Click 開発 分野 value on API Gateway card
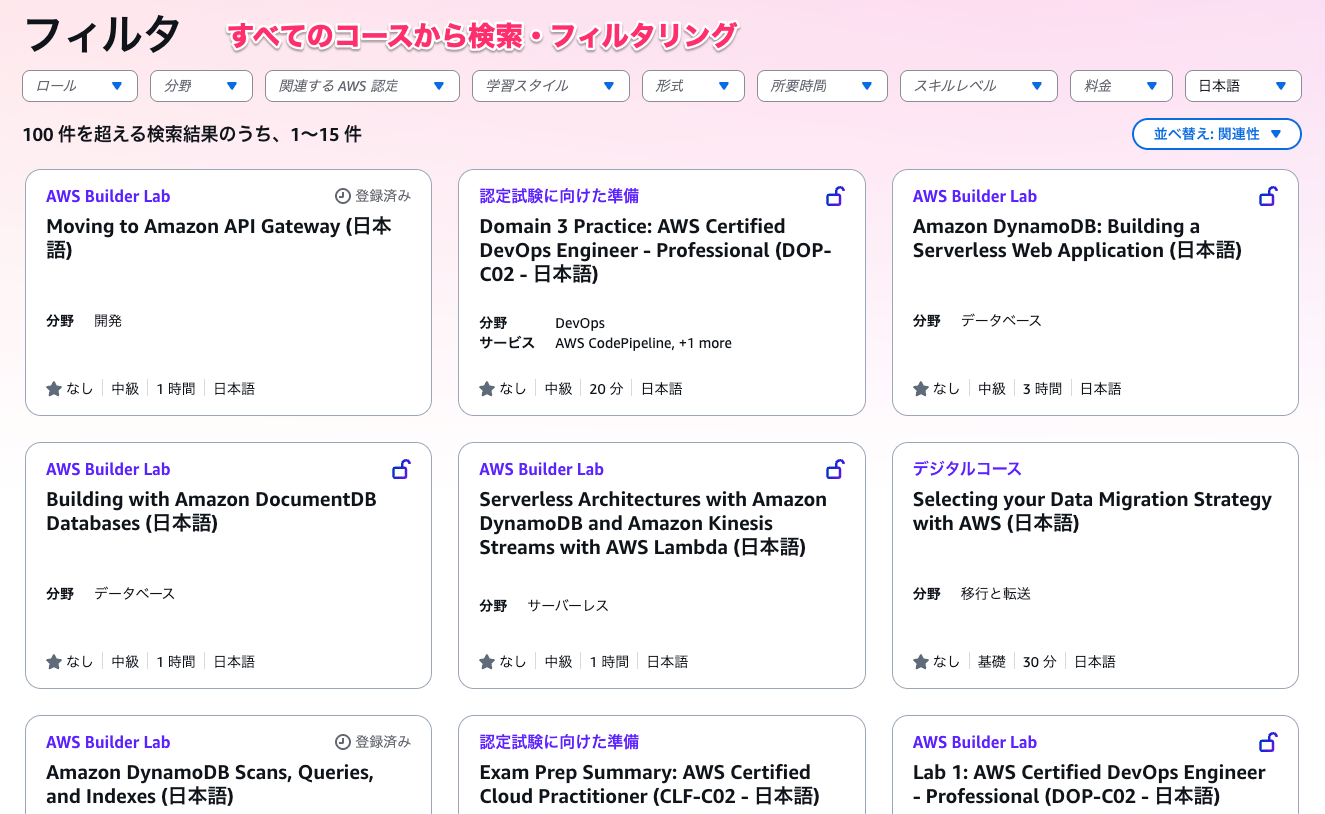The image size is (1325, 814). pyautogui.click(x=108, y=321)
